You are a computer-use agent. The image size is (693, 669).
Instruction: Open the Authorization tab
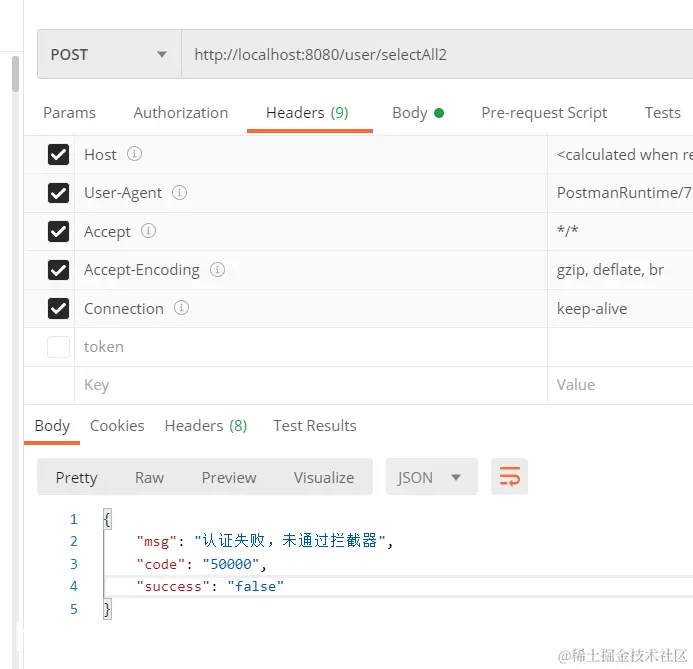(x=181, y=113)
